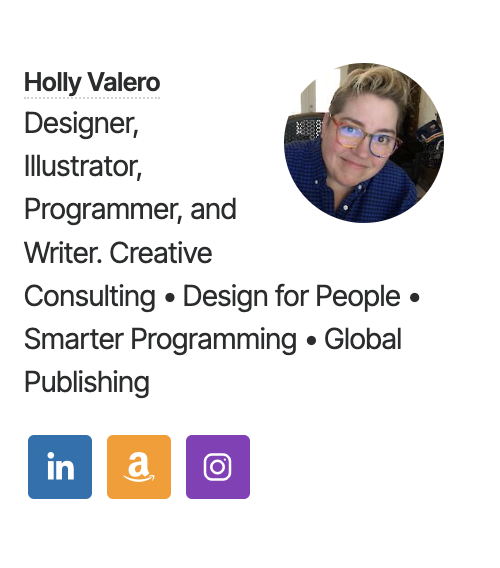Click the word "Smarter" in bio
The image size is (500, 568).
(x=74, y=339)
